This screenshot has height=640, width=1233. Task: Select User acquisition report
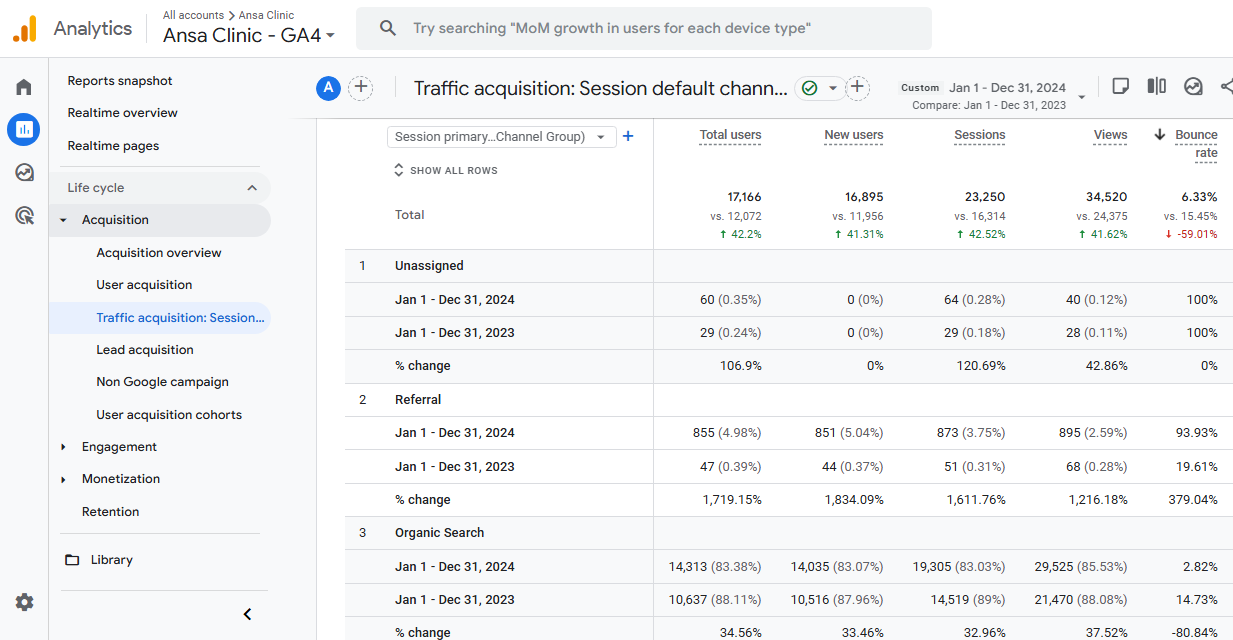tap(144, 285)
